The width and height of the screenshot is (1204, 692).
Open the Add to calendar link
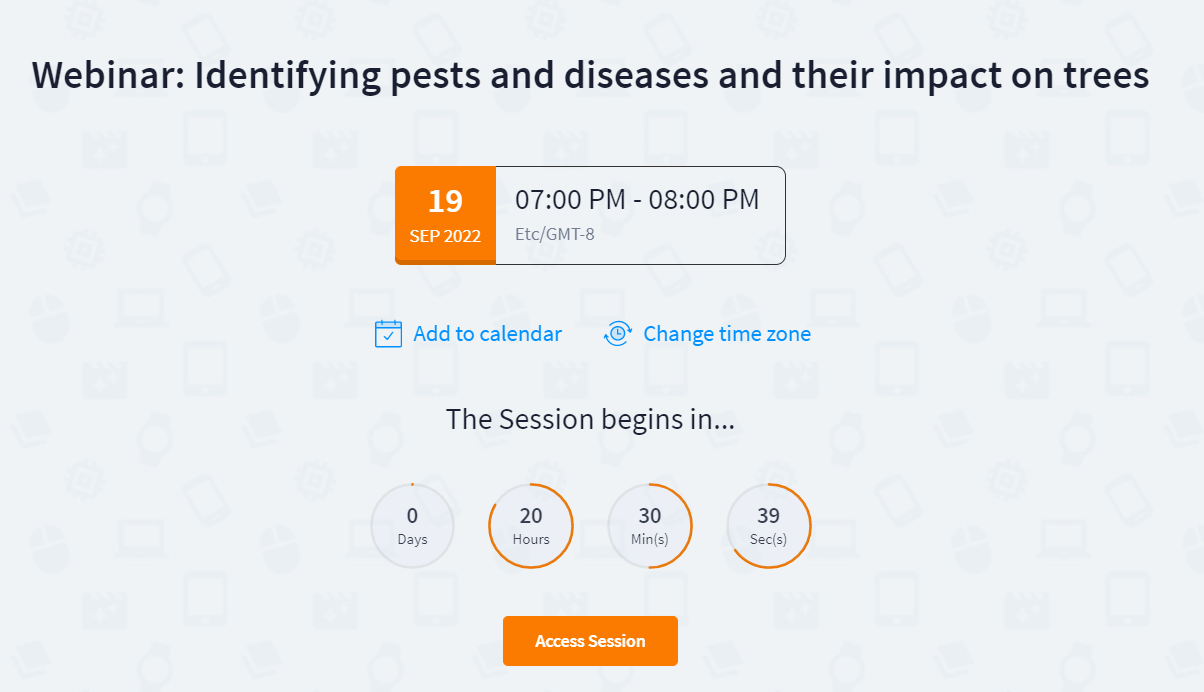[x=487, y=334]
